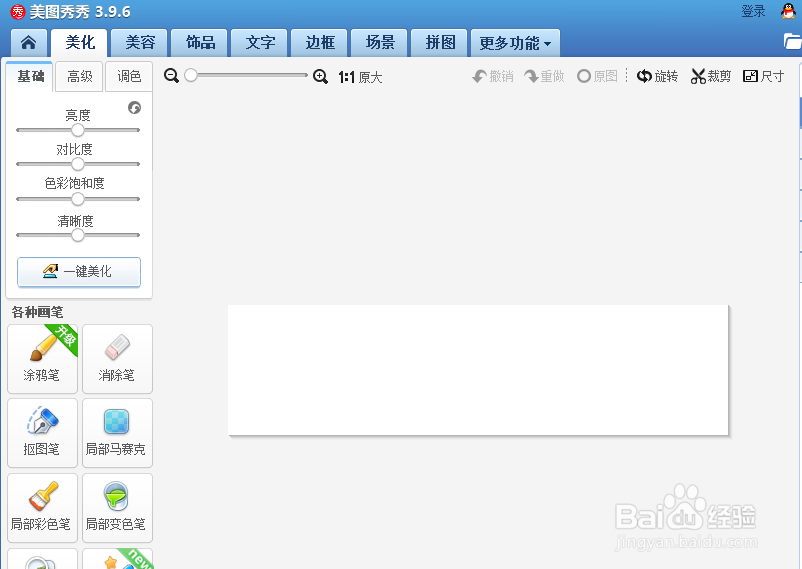Reset adjustments with the circular arrow icon
Image resolution: width=802 pixels, height=569 pixels.
click(135, 107)
